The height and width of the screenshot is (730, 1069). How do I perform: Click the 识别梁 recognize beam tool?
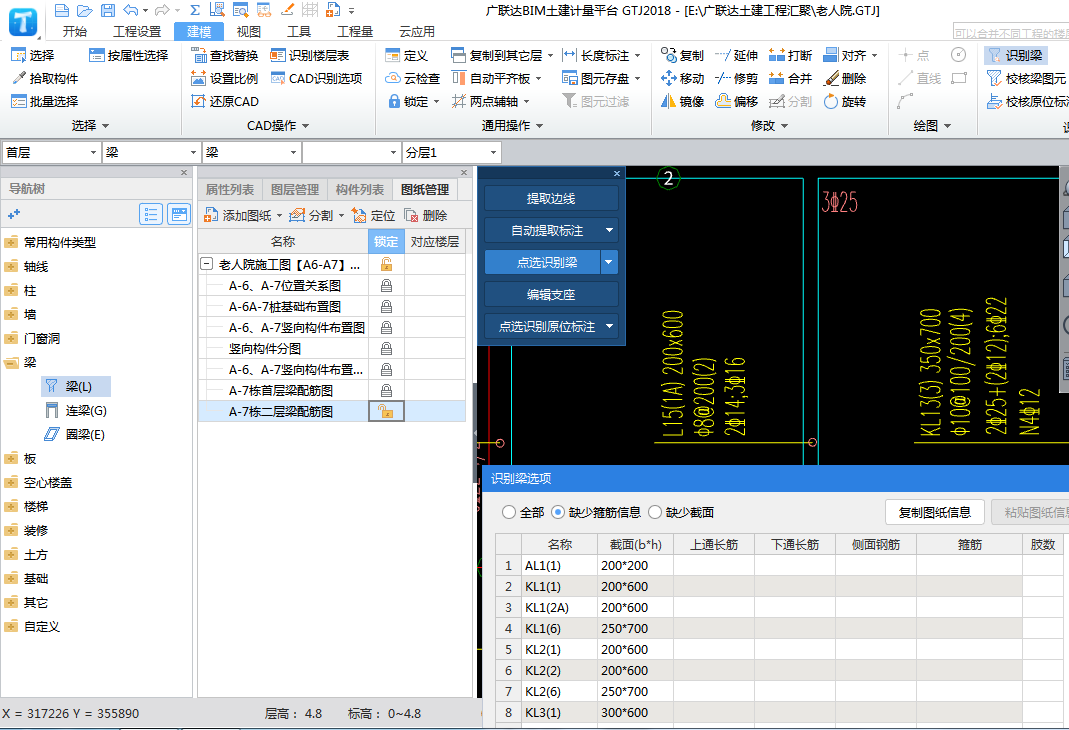click(1016, 55)
